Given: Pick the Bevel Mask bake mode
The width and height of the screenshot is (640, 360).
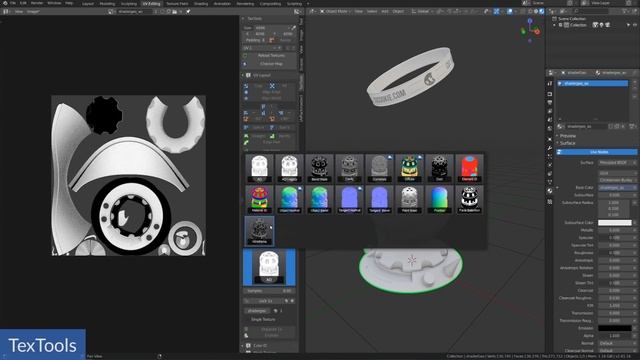Looking at the screenshot, I should pyautogui.click(x=319, y=168).
